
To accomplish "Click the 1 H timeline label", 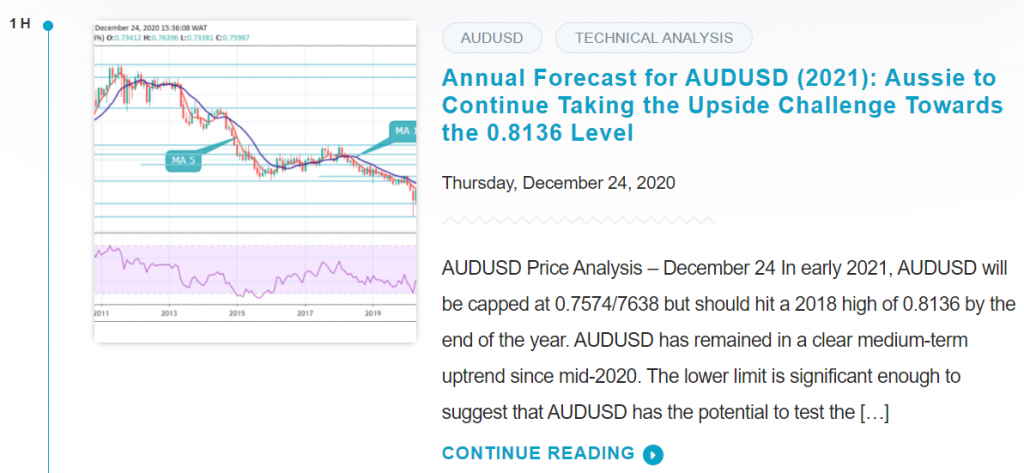I will pos(20,22).
